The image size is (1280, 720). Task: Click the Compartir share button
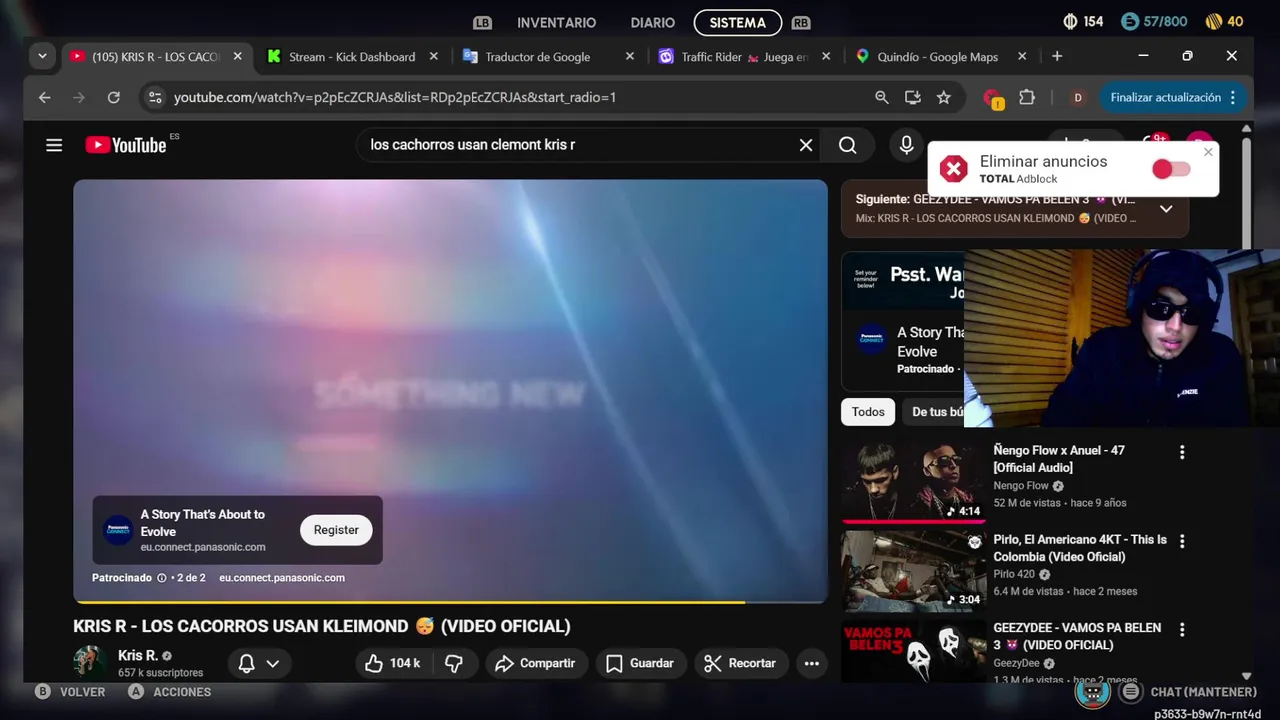[535, 663]
